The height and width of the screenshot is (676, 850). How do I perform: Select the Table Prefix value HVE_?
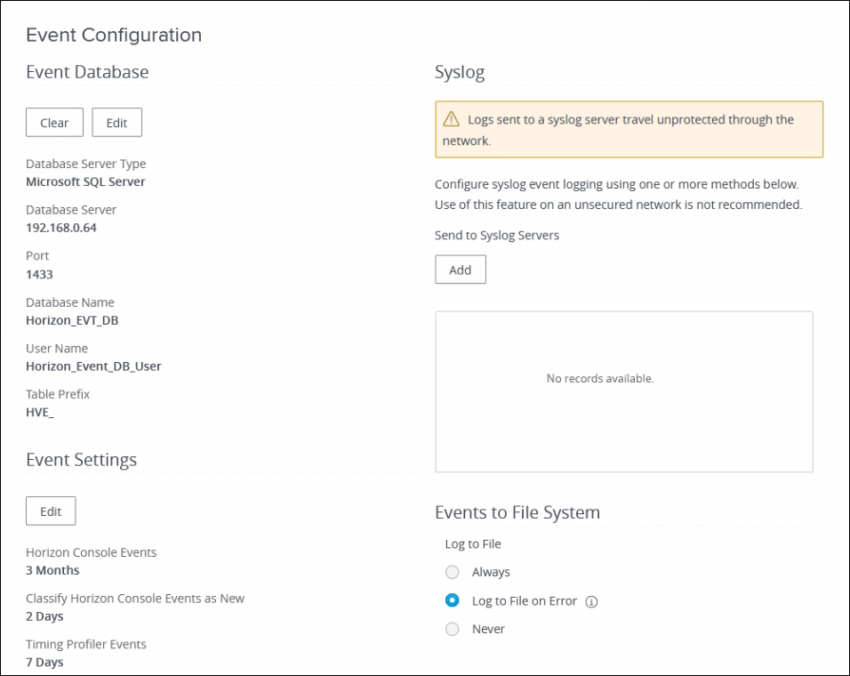pyautogui.click(x=40, y=412)
